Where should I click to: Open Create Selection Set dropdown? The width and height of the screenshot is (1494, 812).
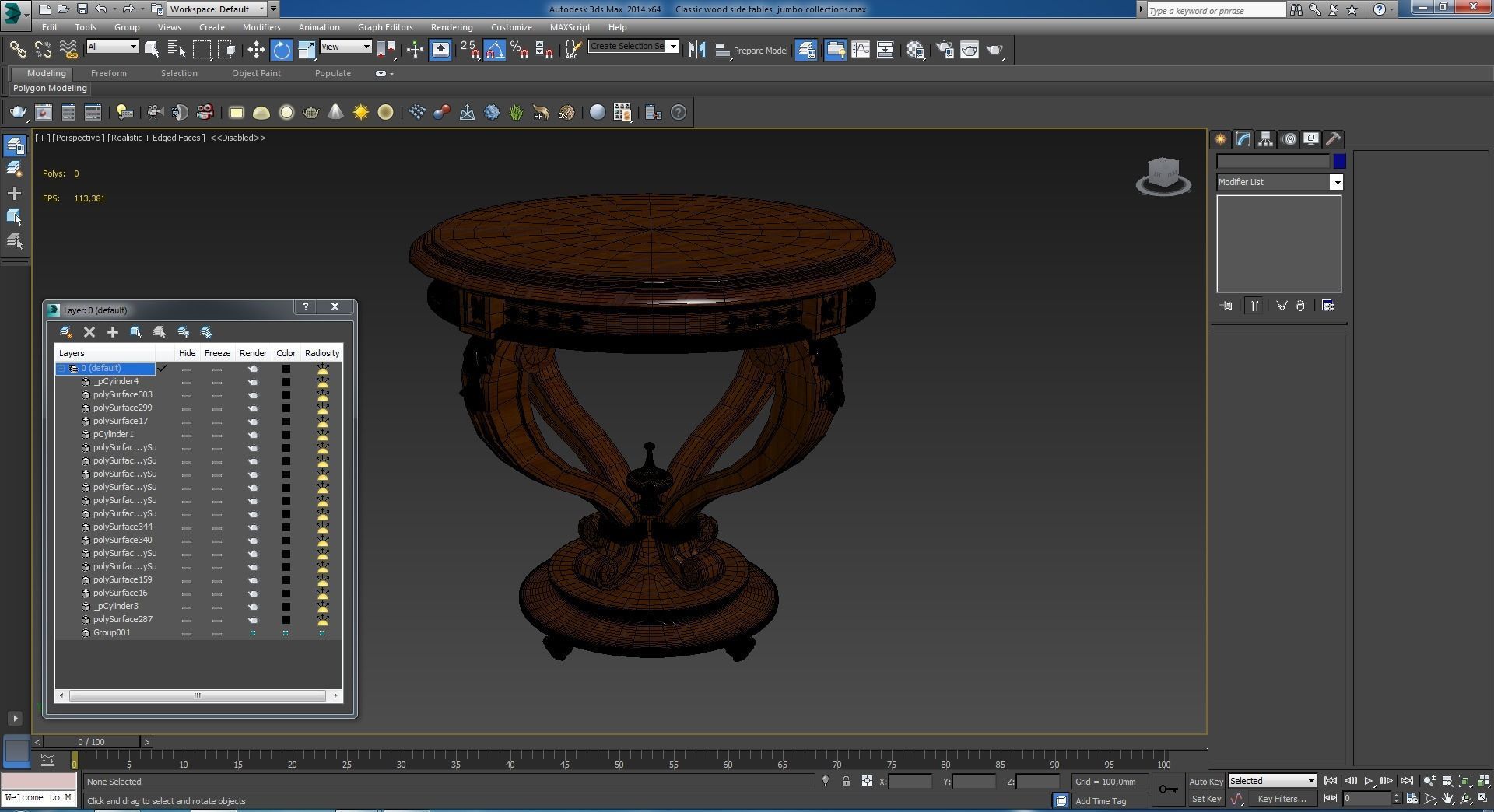(633, 47)
